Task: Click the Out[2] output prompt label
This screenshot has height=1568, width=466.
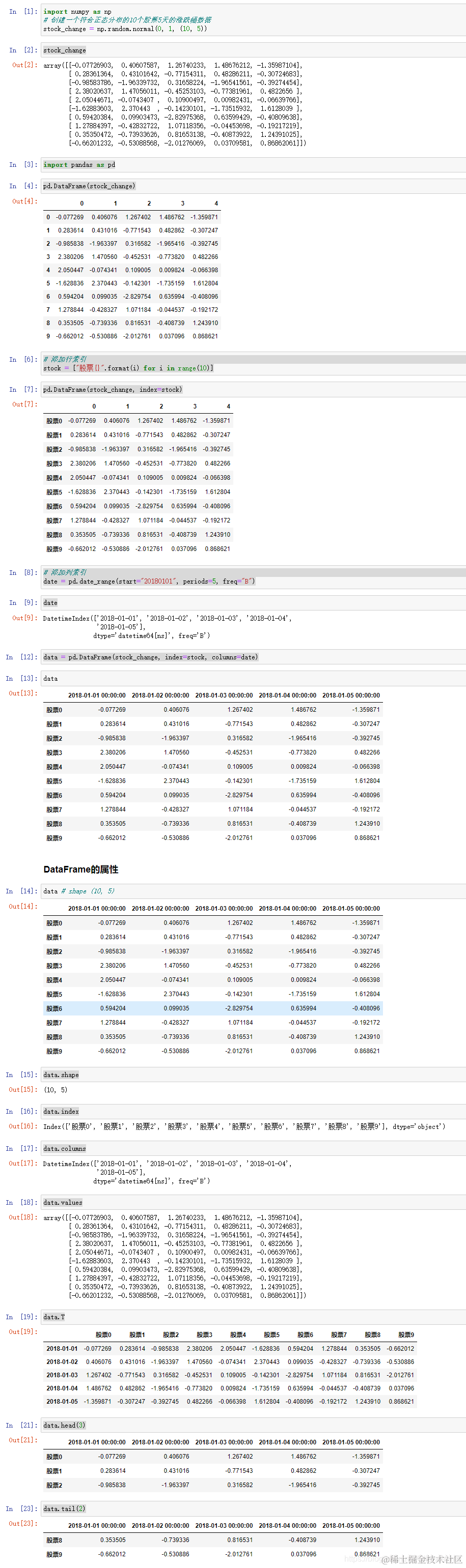Action: 24,65
